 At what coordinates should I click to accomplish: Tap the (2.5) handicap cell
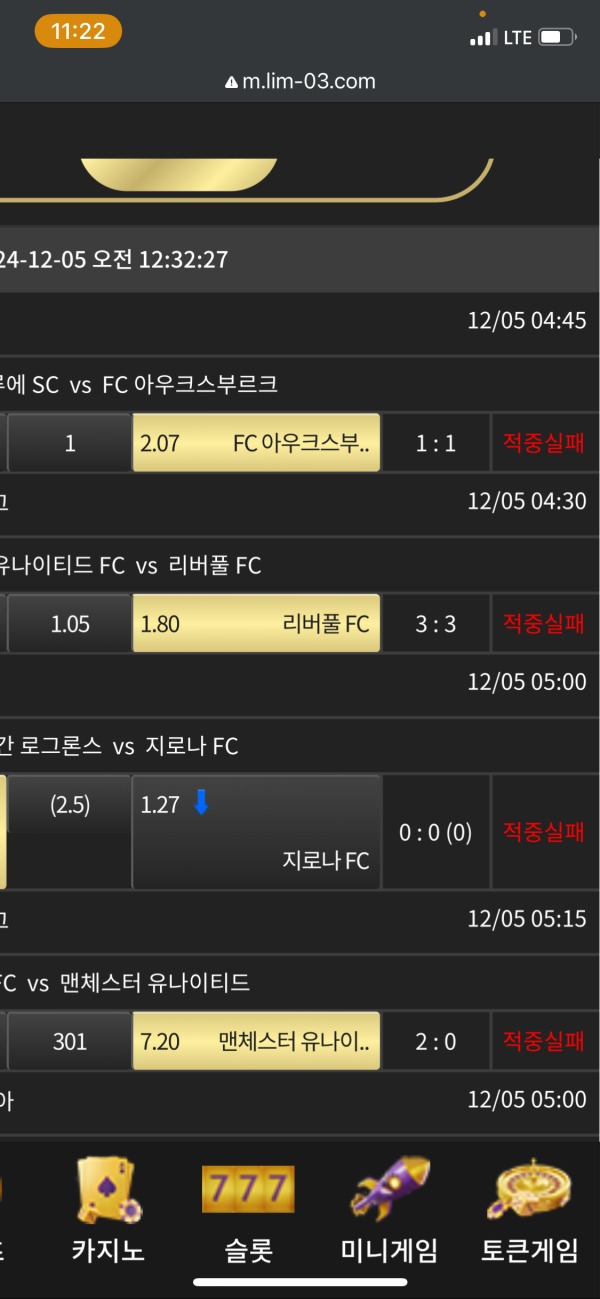tap(70, 806)
